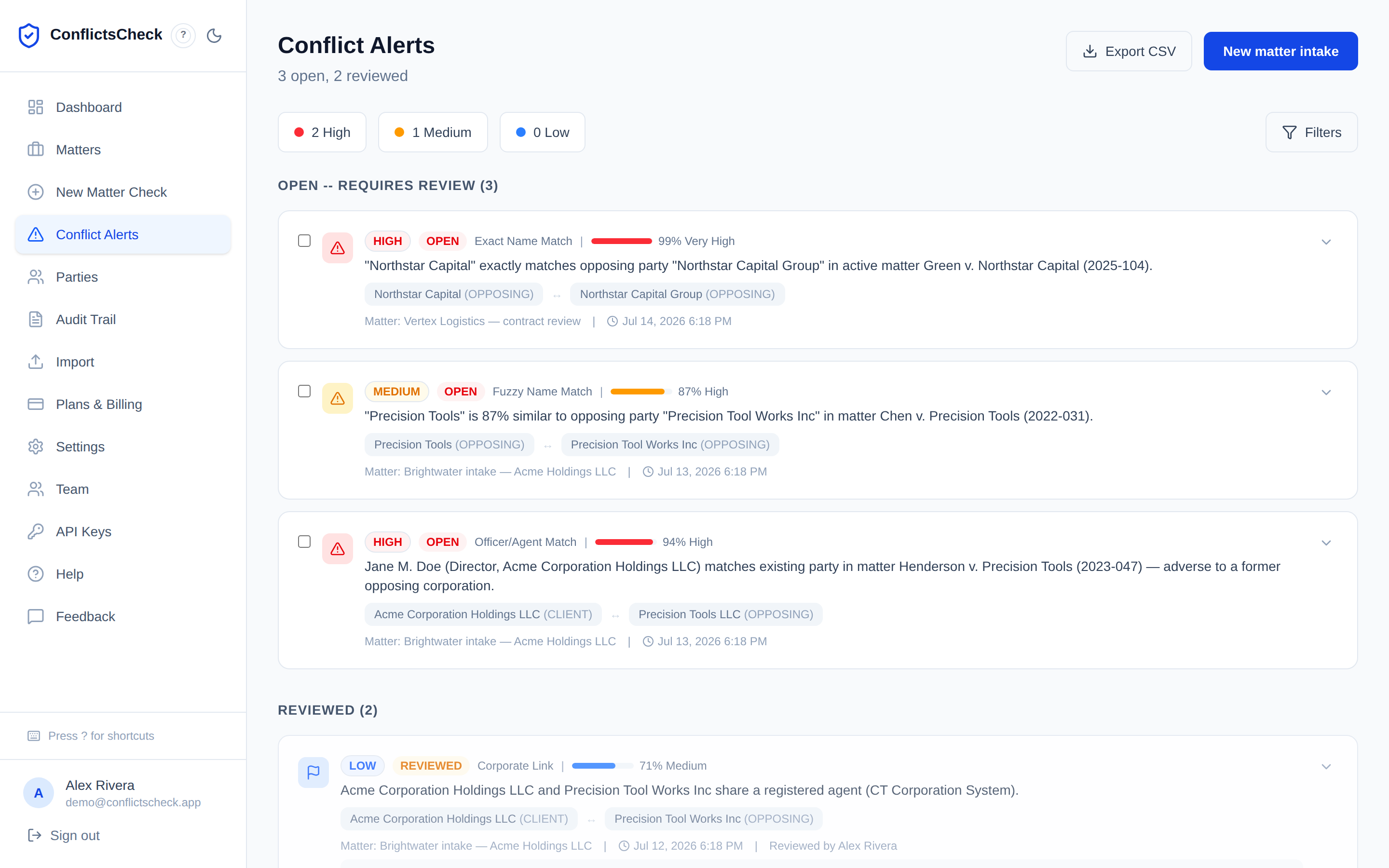Click the MEDIUM severity badge

[396, 392]
